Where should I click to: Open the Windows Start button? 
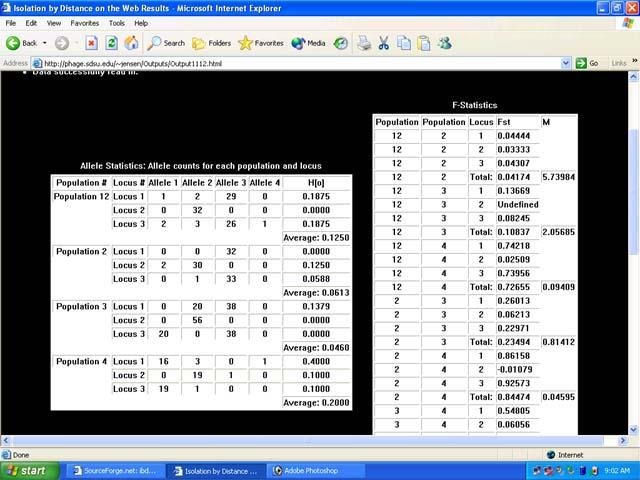tap(29, 471)
